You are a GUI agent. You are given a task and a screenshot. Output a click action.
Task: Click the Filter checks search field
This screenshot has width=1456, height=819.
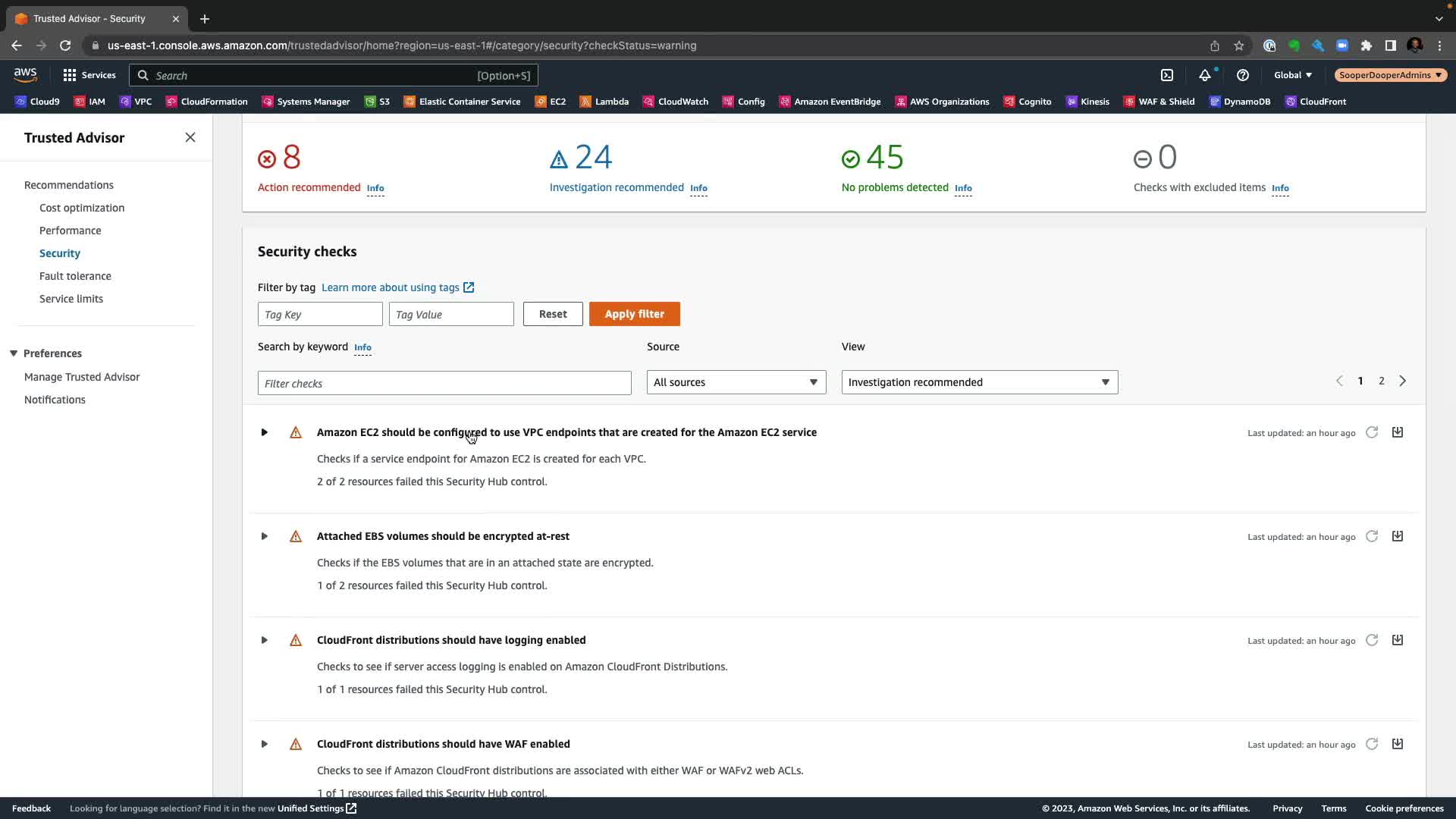coord(444,383)
